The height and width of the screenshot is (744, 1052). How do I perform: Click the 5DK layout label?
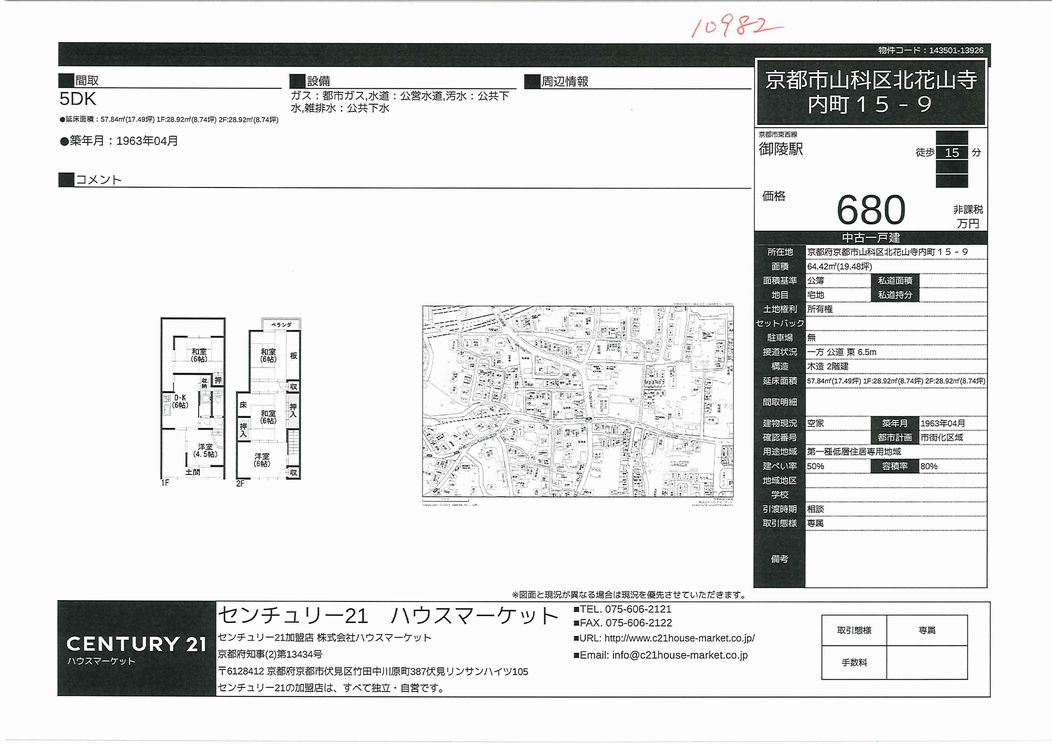click(x=77, y=100)
